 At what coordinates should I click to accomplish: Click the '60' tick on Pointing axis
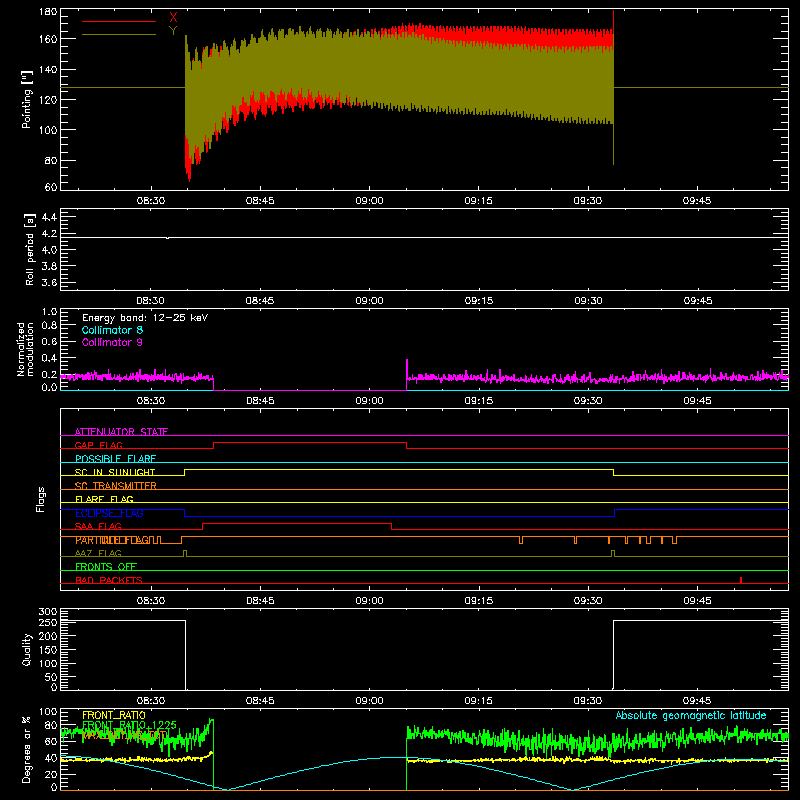pyautogui.click(x=51, y=187)
